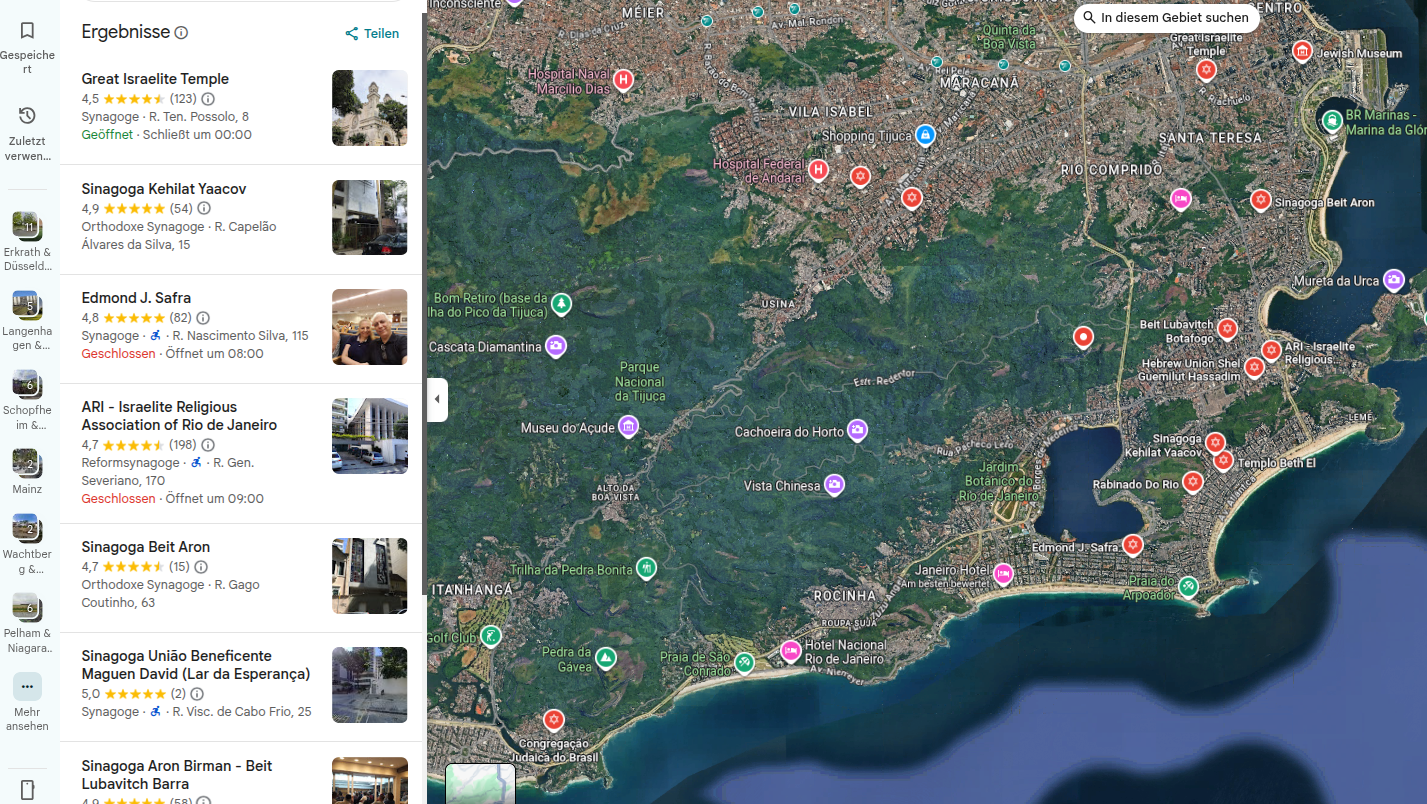The width and height of the screenshot is (1427, 804).
Task: Click Mehr ansehen three-dot icon
Action: coord(27,687)
